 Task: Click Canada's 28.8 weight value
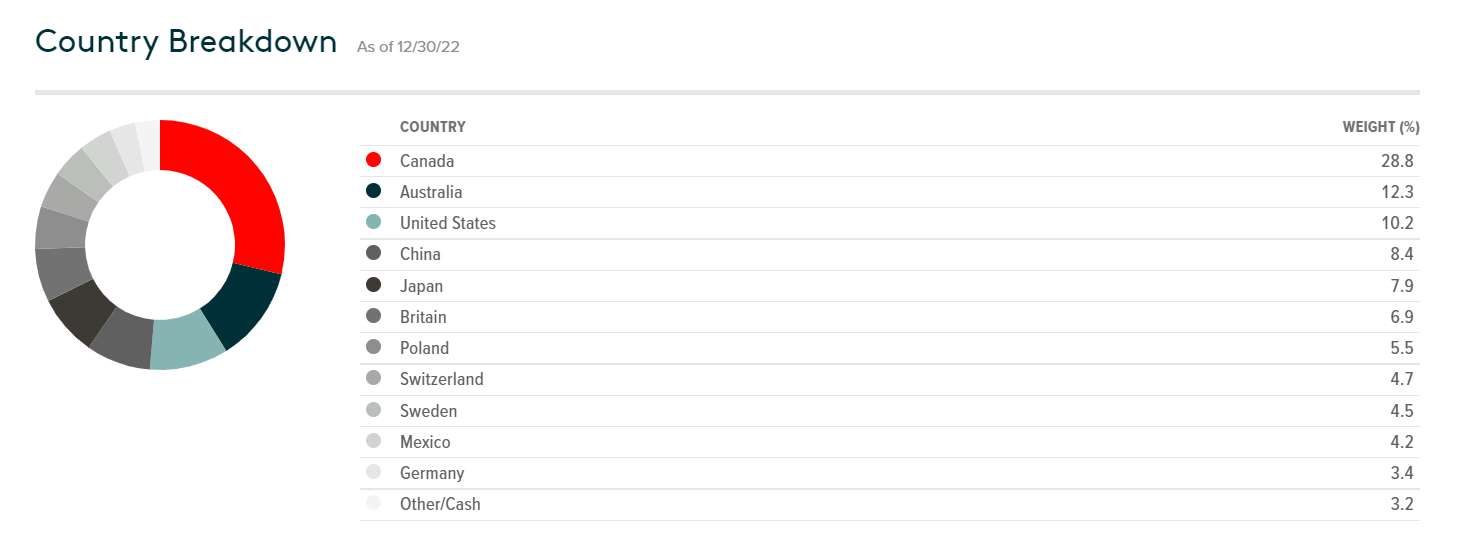click(1399, 160)
